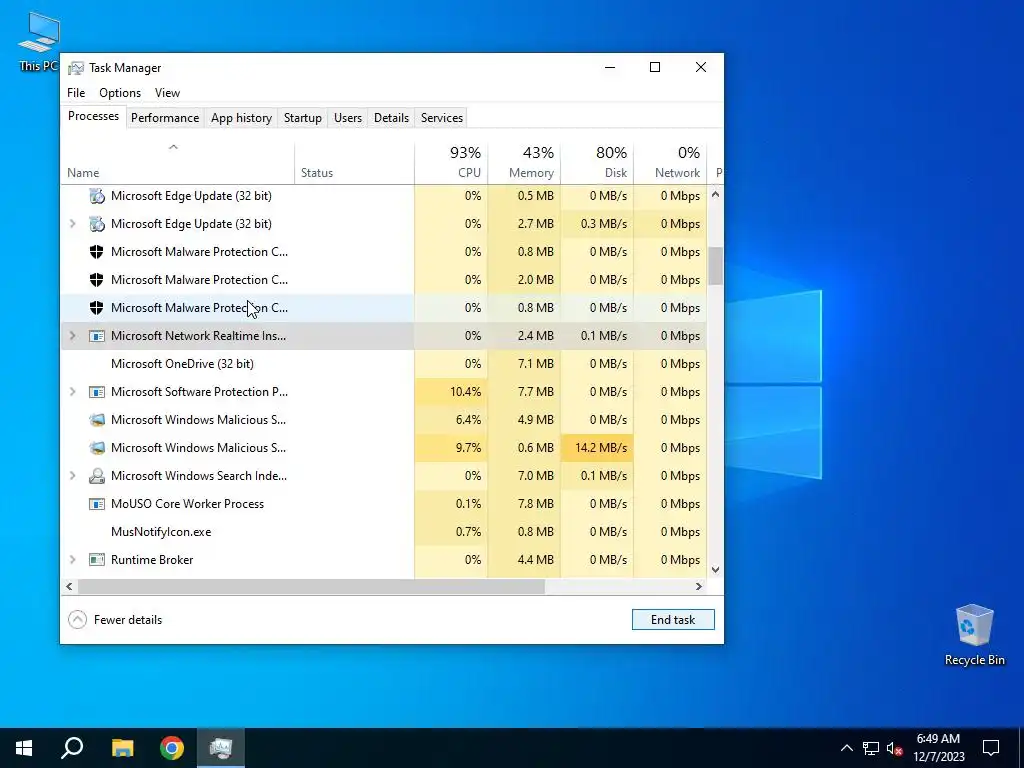Expand the Runtime Broker row
Viewport: 1024px width, 768px height.
click(x=72, y=560)
